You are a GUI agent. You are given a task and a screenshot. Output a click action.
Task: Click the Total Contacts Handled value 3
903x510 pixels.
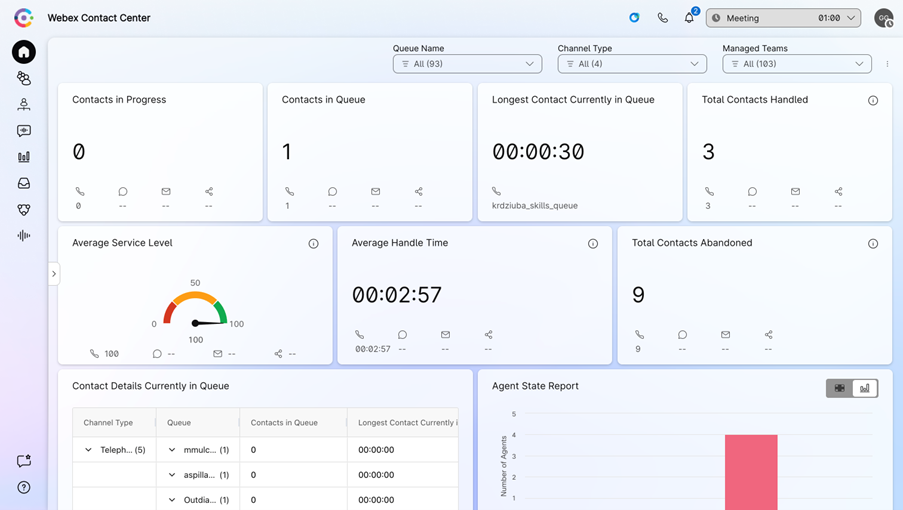[708, 152]
